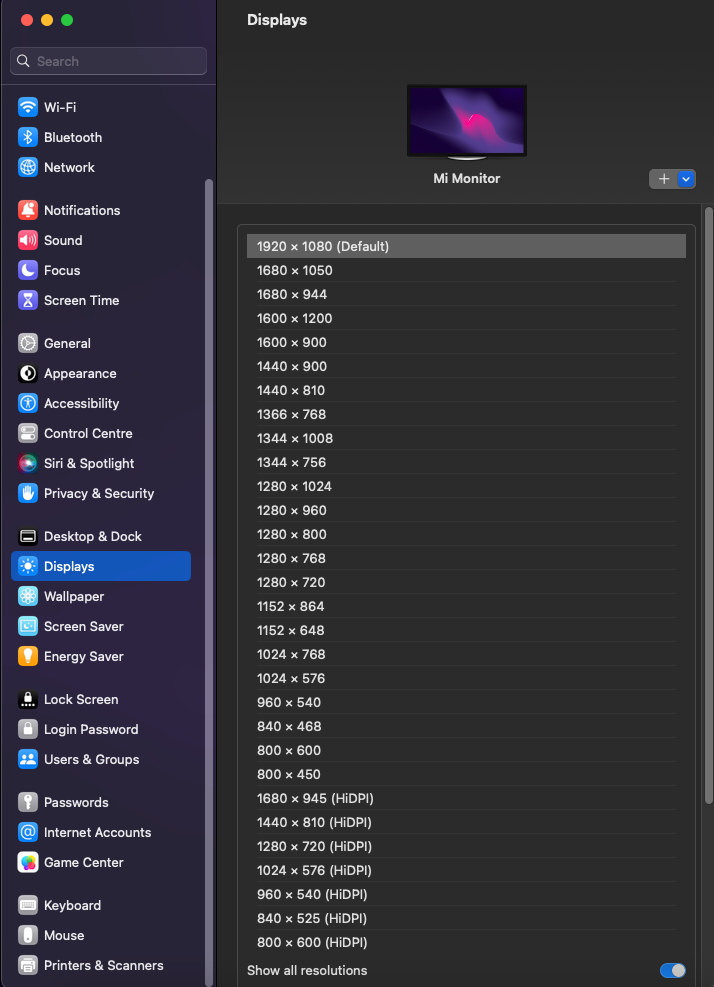Viewport: 714px width, 987px height.
Task: Select the Mi Monitor thumbnail
Action: coord(467,122)
